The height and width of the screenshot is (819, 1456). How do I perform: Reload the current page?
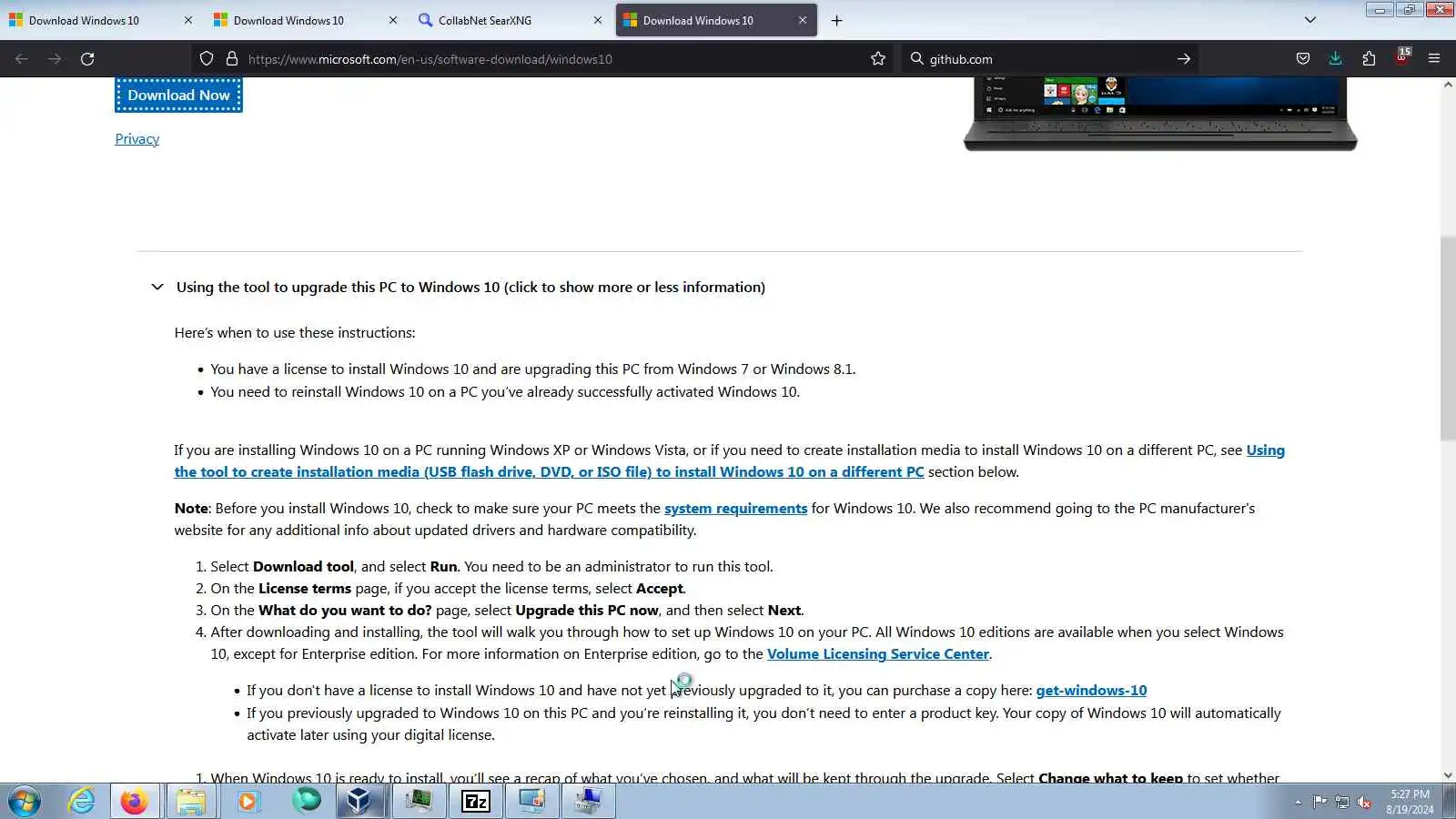pyautogui.click(x=87, y=59)
